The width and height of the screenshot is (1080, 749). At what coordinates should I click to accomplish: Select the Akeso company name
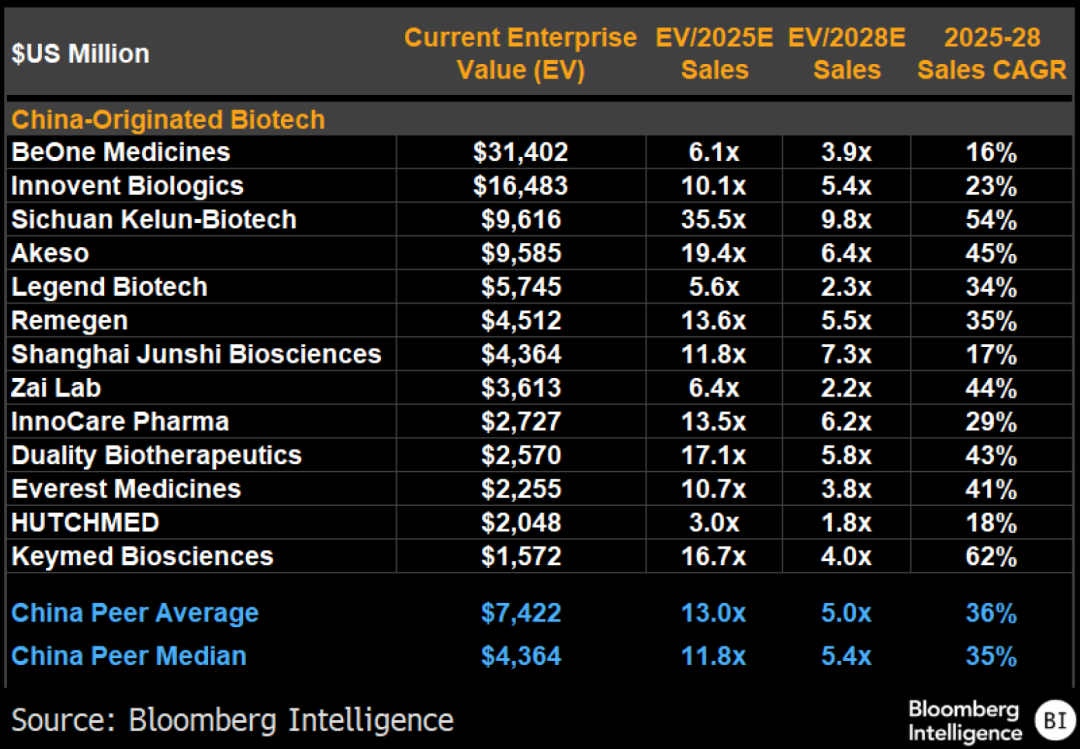pyautogui.click(x=50, y=254)
